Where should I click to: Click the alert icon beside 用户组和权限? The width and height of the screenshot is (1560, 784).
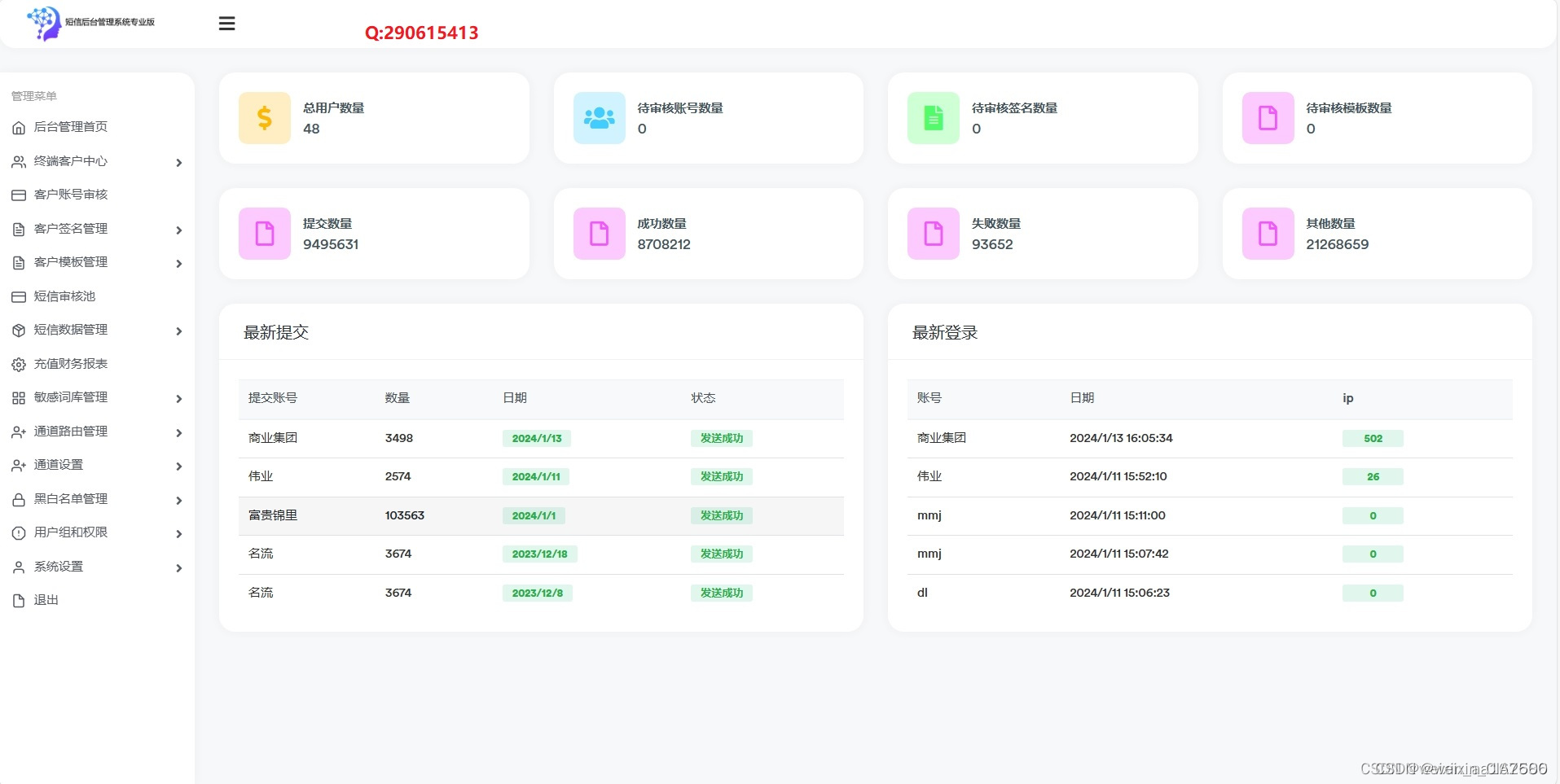pos(19,533)
